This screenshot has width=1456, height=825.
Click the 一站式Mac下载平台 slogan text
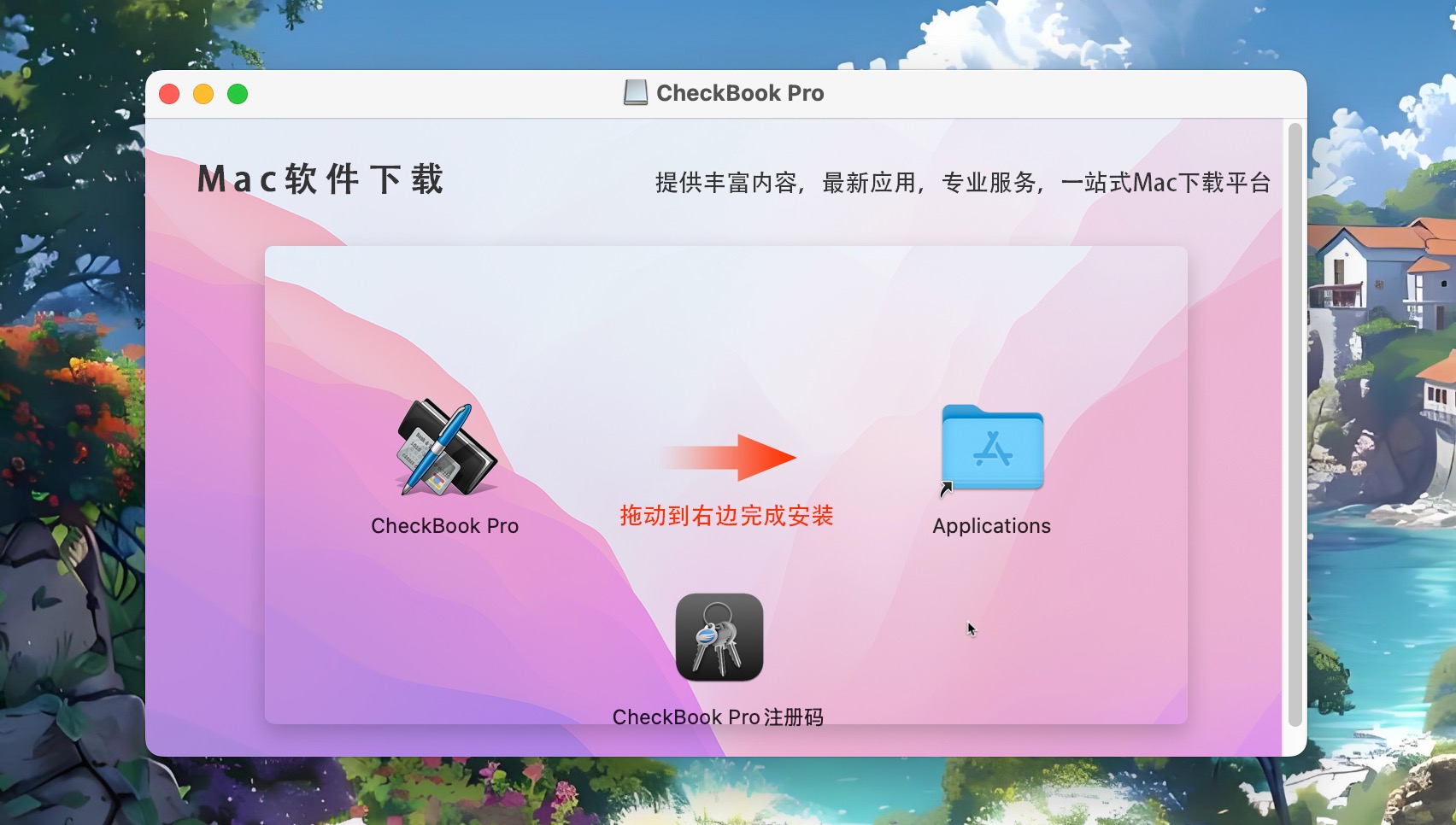coord(1165,183)
